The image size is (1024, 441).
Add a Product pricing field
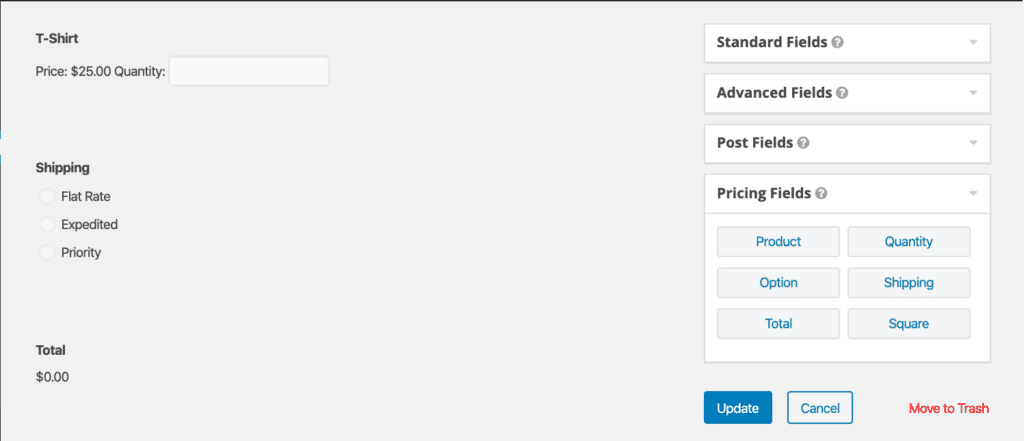coord(778,242)
